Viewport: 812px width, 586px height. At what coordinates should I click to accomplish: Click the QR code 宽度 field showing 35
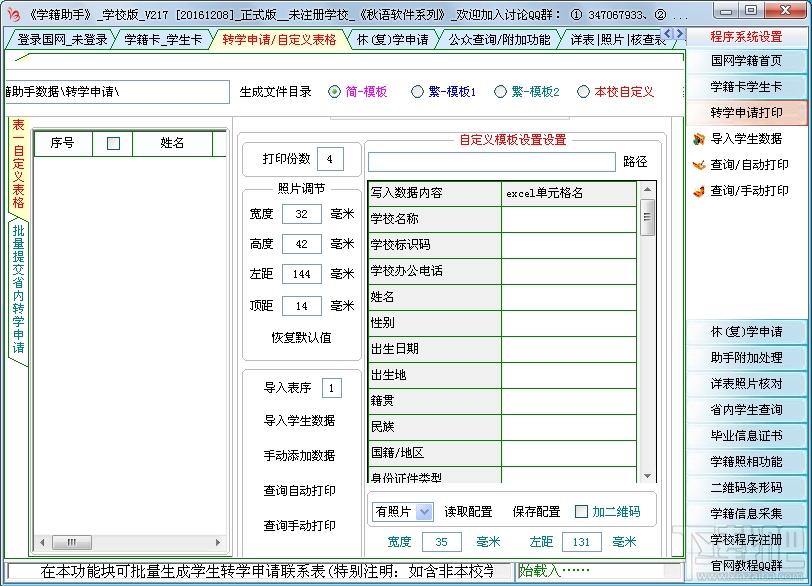click(442, 542)
